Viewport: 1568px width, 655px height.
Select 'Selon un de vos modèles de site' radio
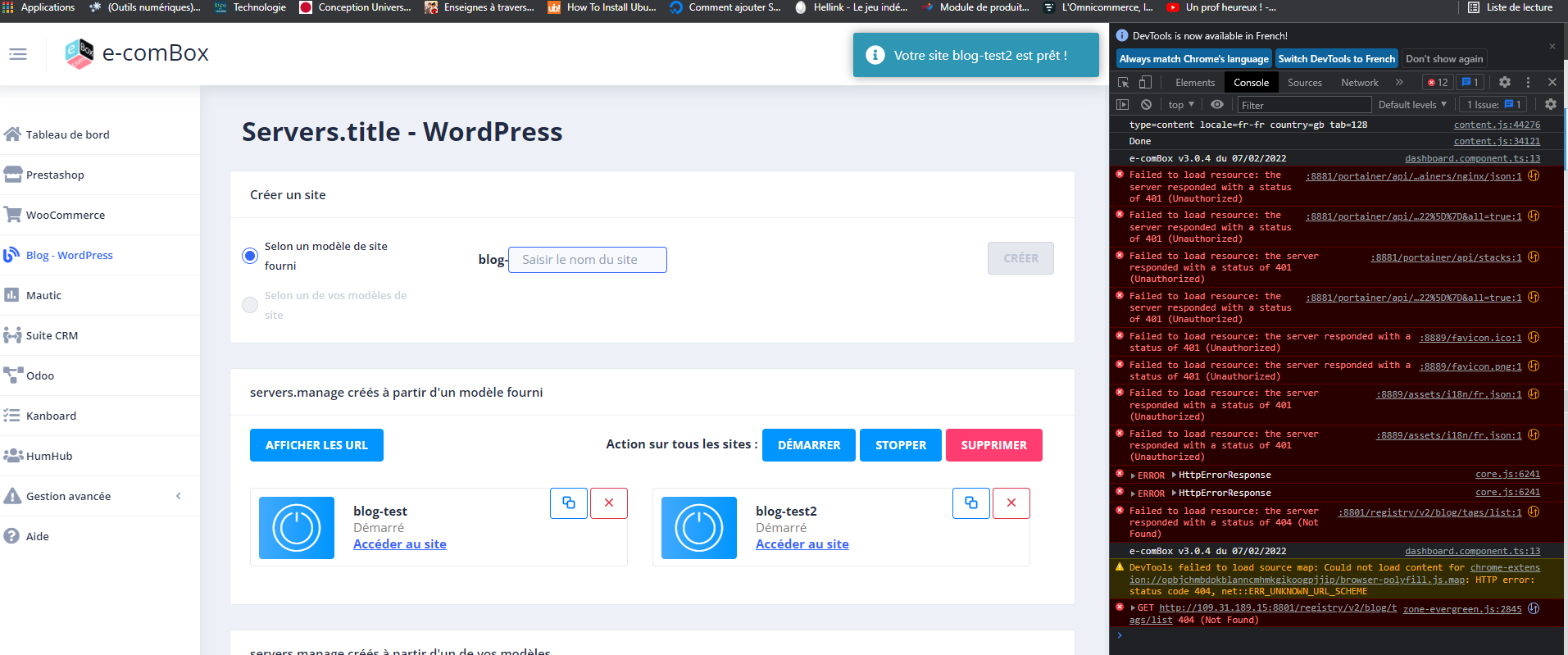point(250,305)
